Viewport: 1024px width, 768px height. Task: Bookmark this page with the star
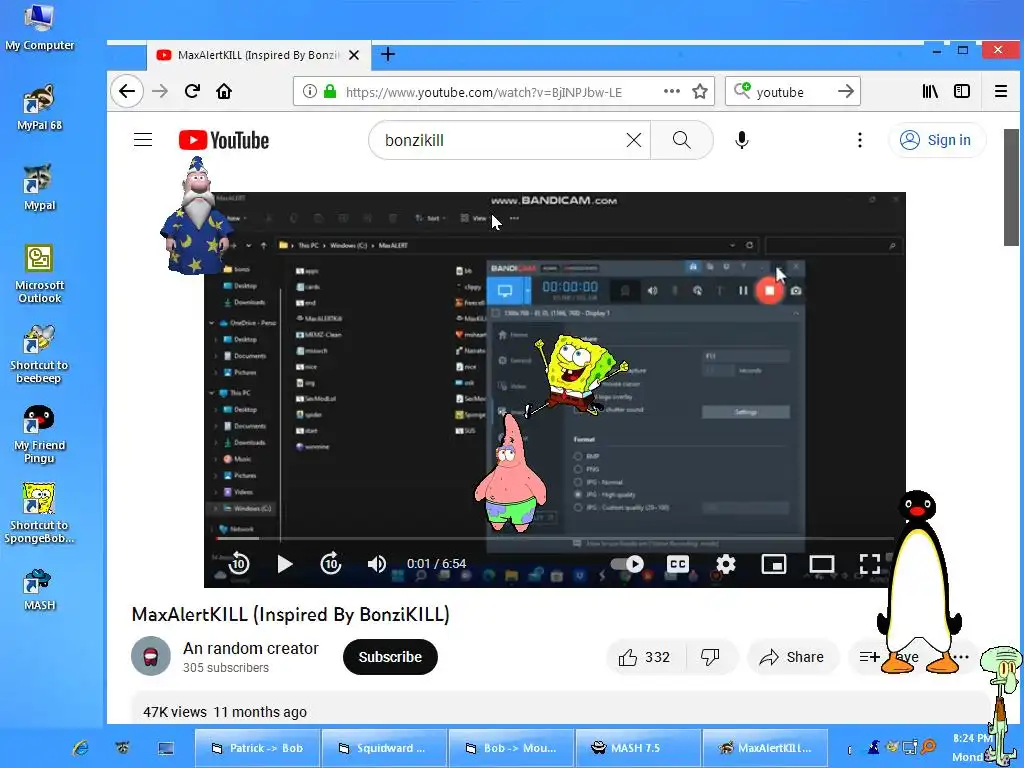point(700,91)
